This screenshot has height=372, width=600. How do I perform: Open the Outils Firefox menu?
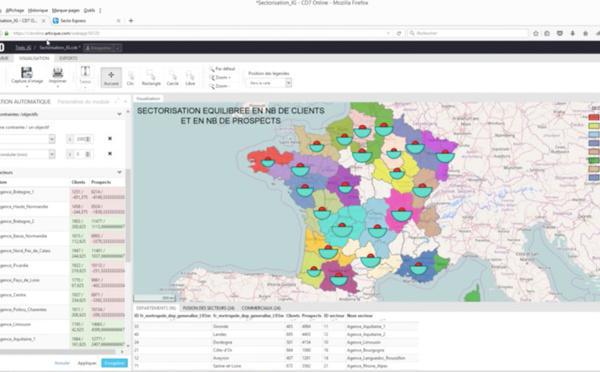point(89,10)
